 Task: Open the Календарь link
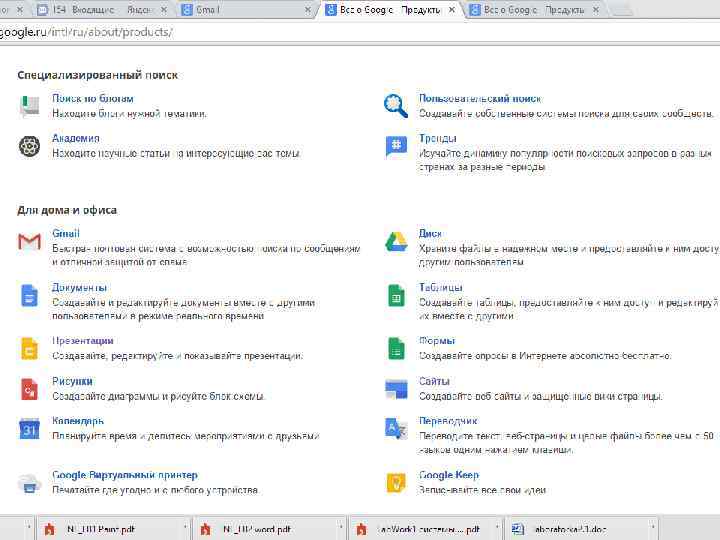(78, 421)
